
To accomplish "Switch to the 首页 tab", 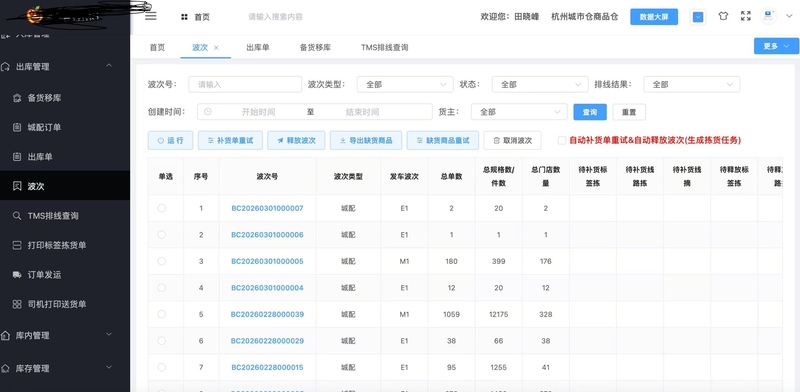I will coord(157,47).
